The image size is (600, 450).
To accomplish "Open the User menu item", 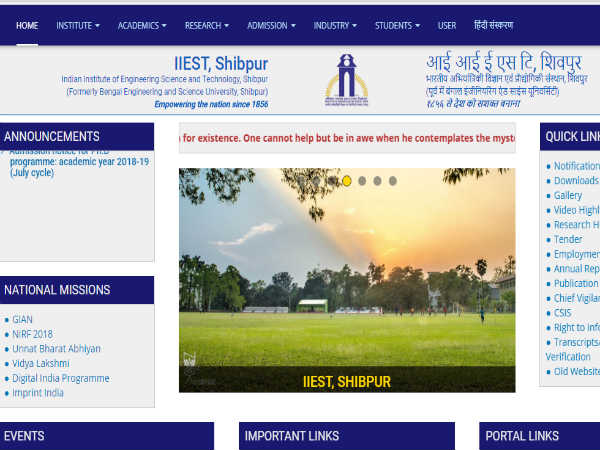I will point(447,24).
